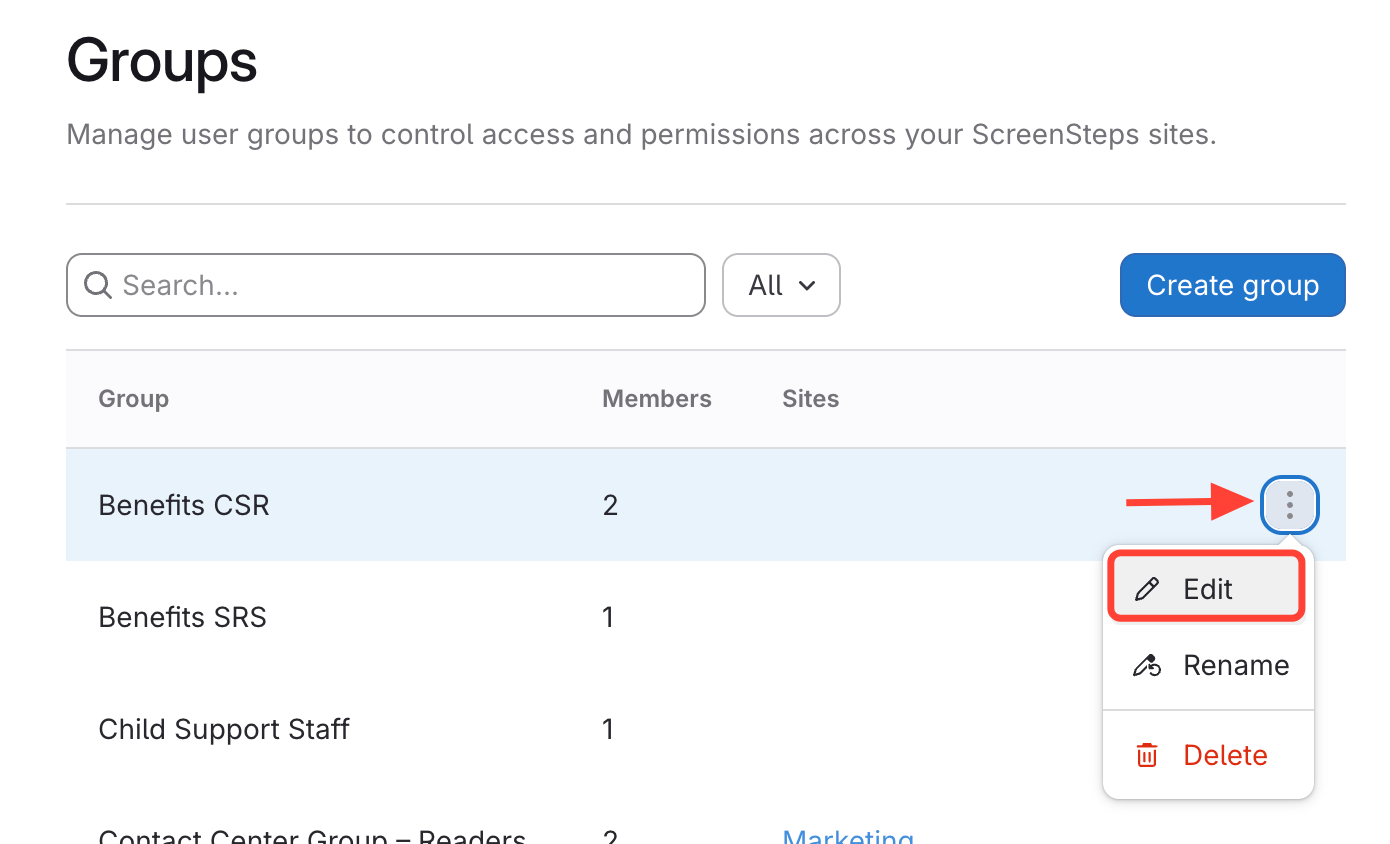This screenshot has width=1390, height=844.
Task: Click Contact Center Group – Readers row
Action: pos(312,836)
